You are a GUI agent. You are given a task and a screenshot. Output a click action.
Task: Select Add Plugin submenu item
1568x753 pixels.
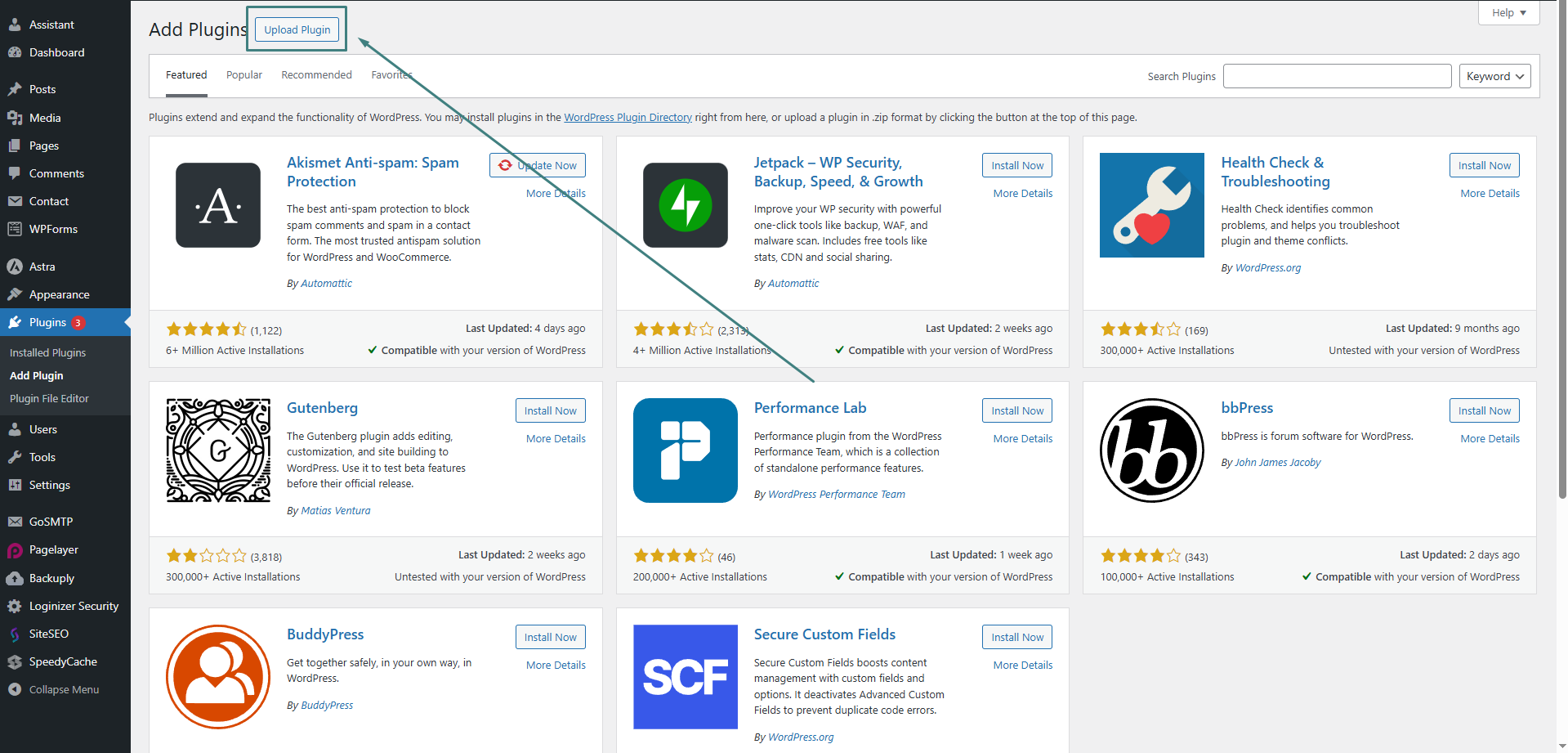(x=37, y=375)
